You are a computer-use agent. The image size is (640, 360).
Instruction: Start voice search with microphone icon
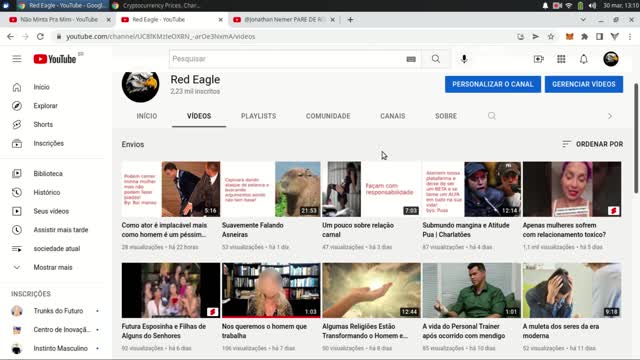[x=464, y=59]
